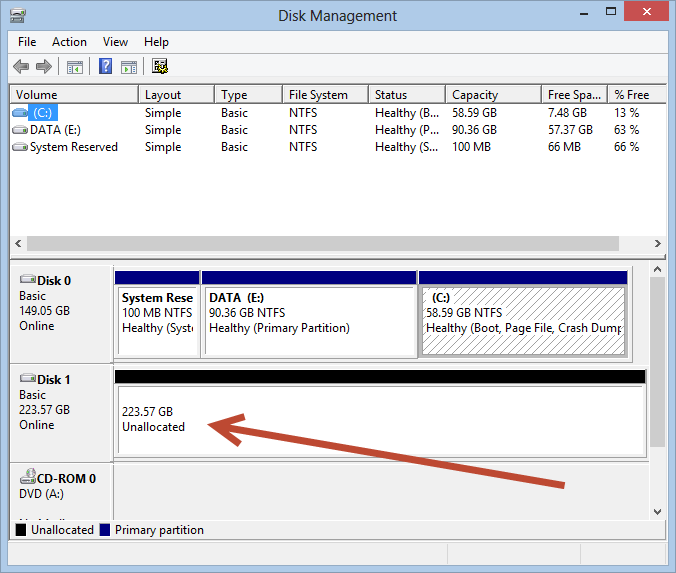This screenshot has width=676, height=573.
Task: Select the CD-ROM 0 drive icon
Action: [27, 478]
